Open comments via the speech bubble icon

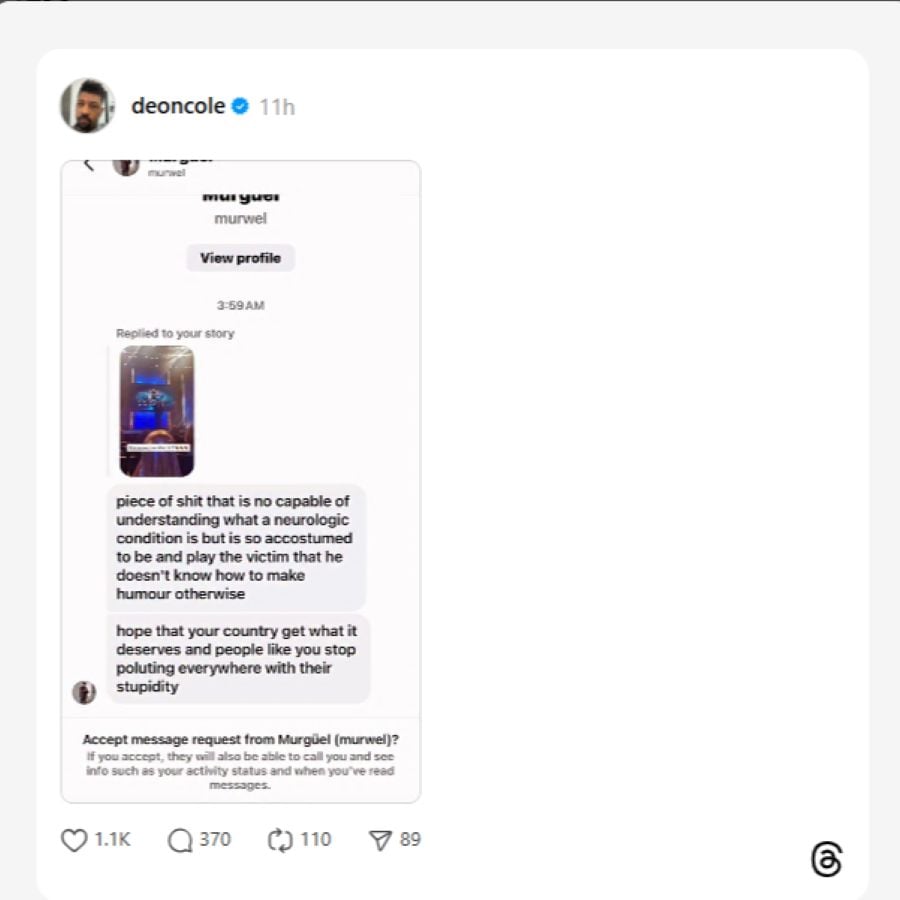pyautogui.click(x=180, y=840)
